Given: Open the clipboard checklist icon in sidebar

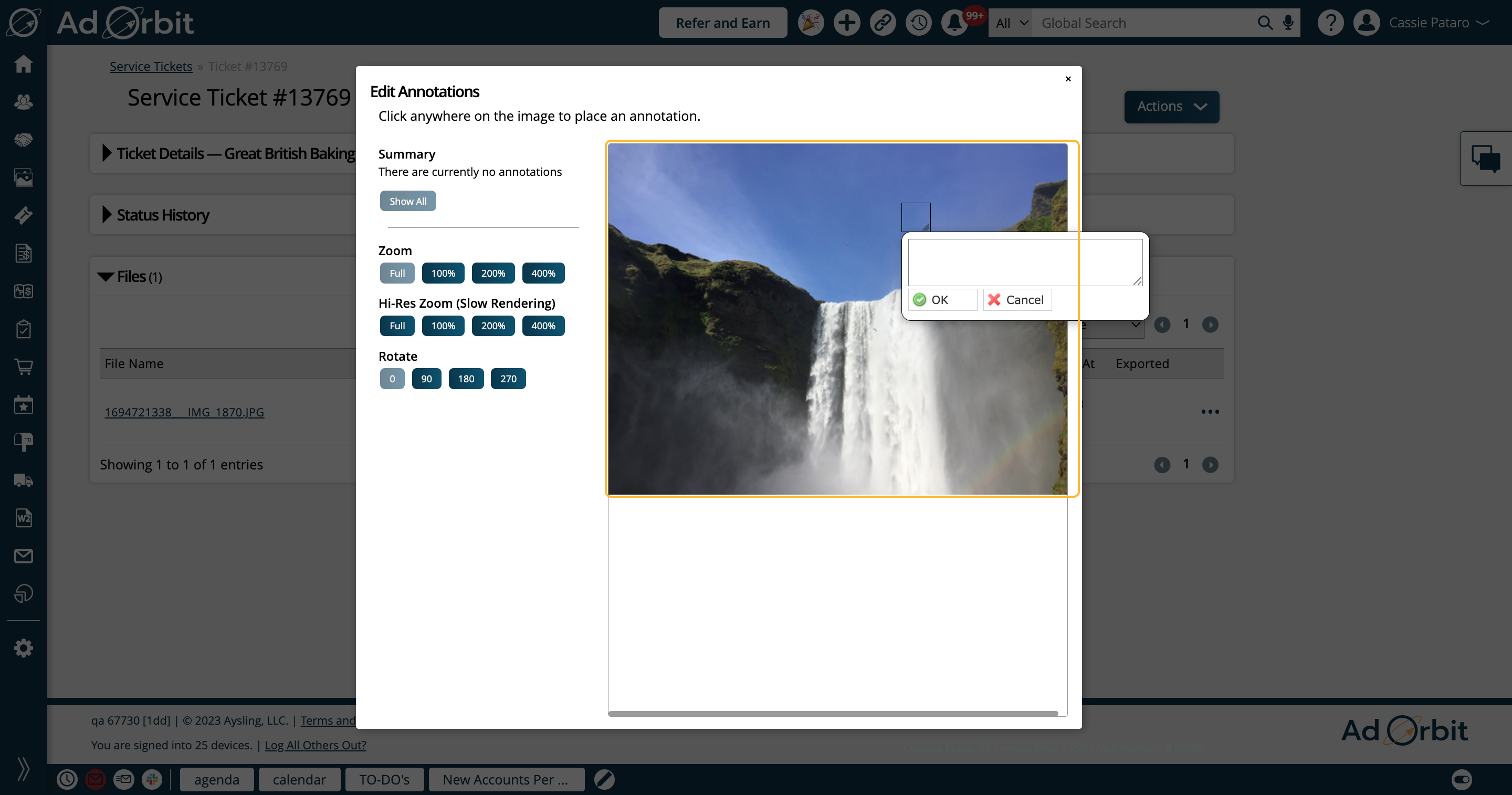Looking at the screenshot, I should coord(24,329).
